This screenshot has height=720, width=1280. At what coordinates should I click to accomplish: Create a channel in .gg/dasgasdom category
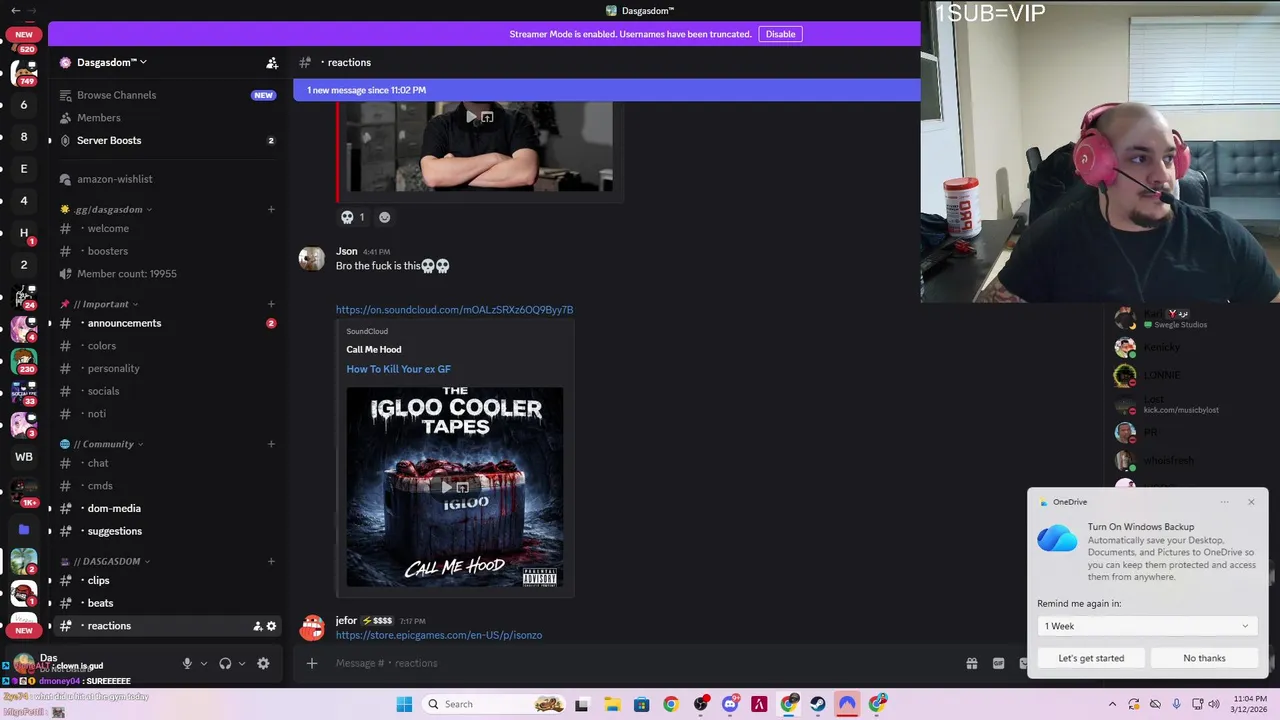pos(271,209)
